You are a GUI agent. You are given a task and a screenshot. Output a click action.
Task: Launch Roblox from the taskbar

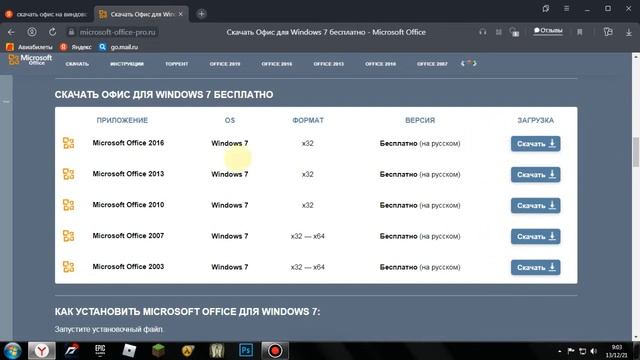[129, 351]
